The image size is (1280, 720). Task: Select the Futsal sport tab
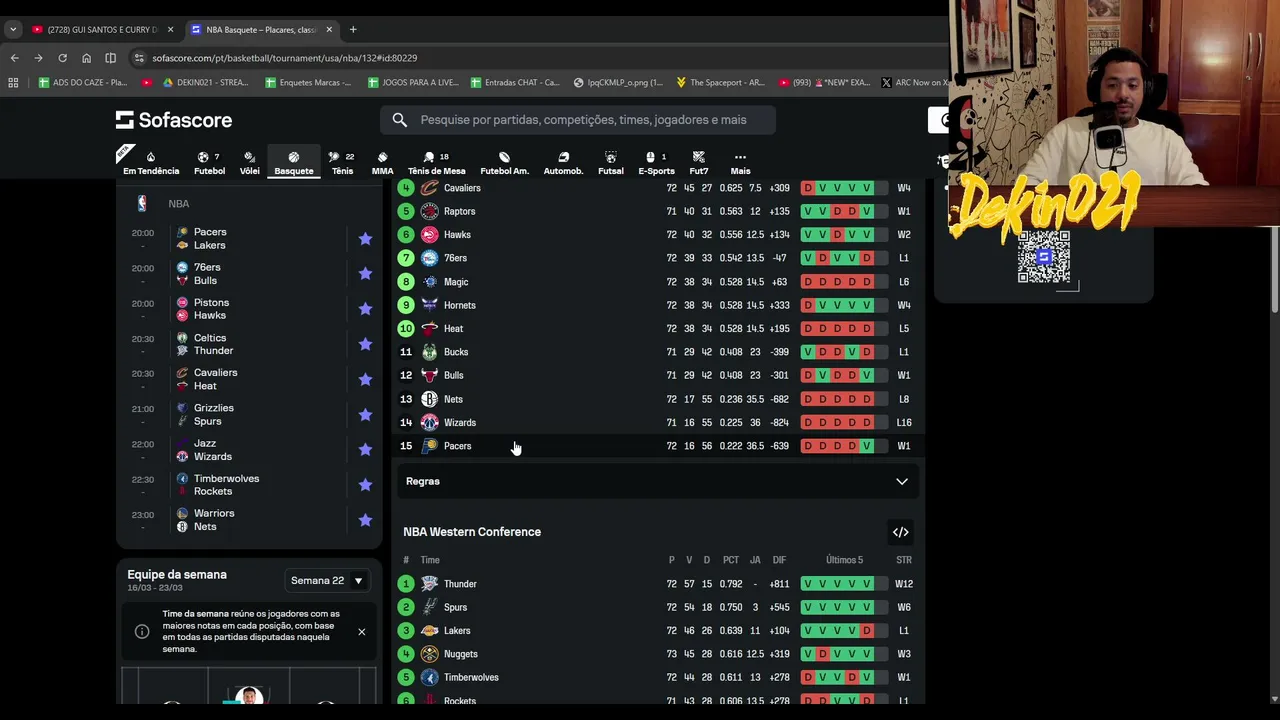[x=610, y=163]
